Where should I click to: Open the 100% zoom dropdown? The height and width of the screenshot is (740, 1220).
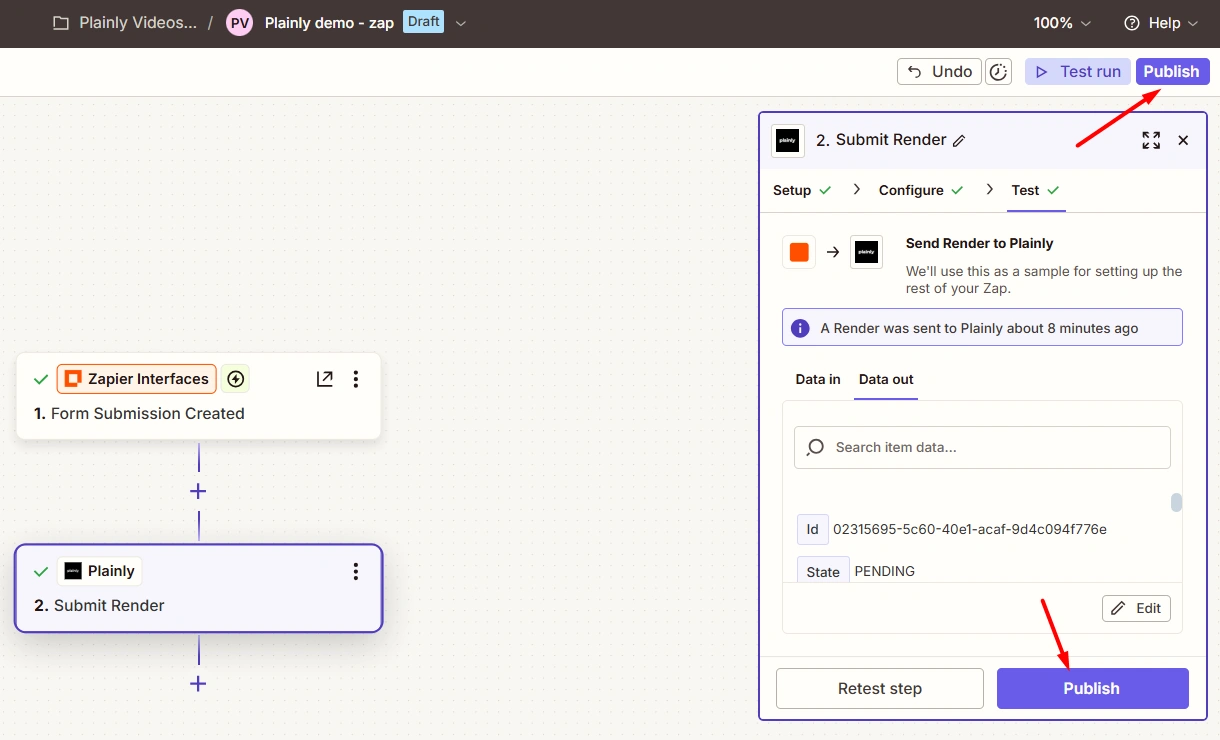1062,23
